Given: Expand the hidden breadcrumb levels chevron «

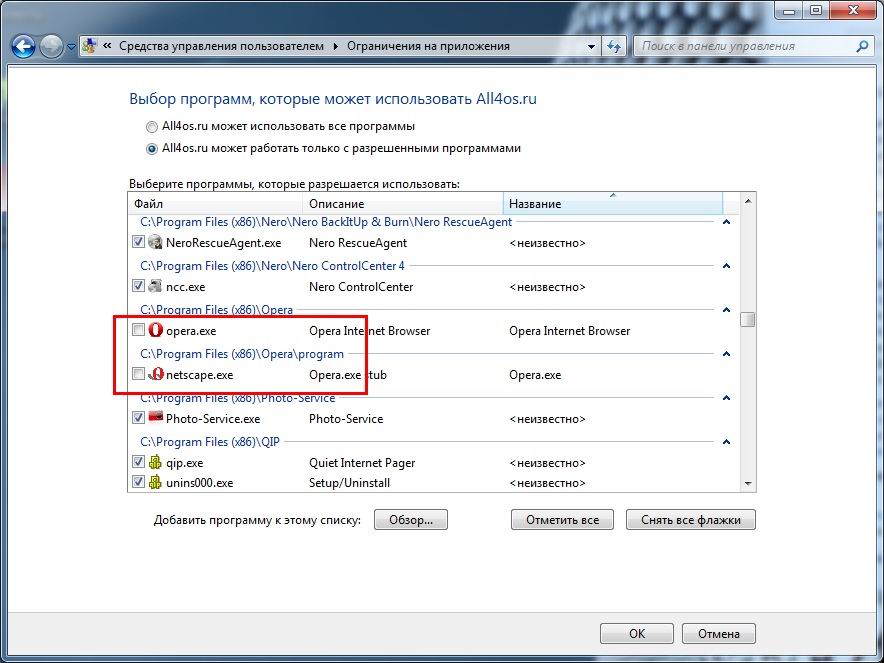Looking at the screenshot, I should tap(107, 47).
